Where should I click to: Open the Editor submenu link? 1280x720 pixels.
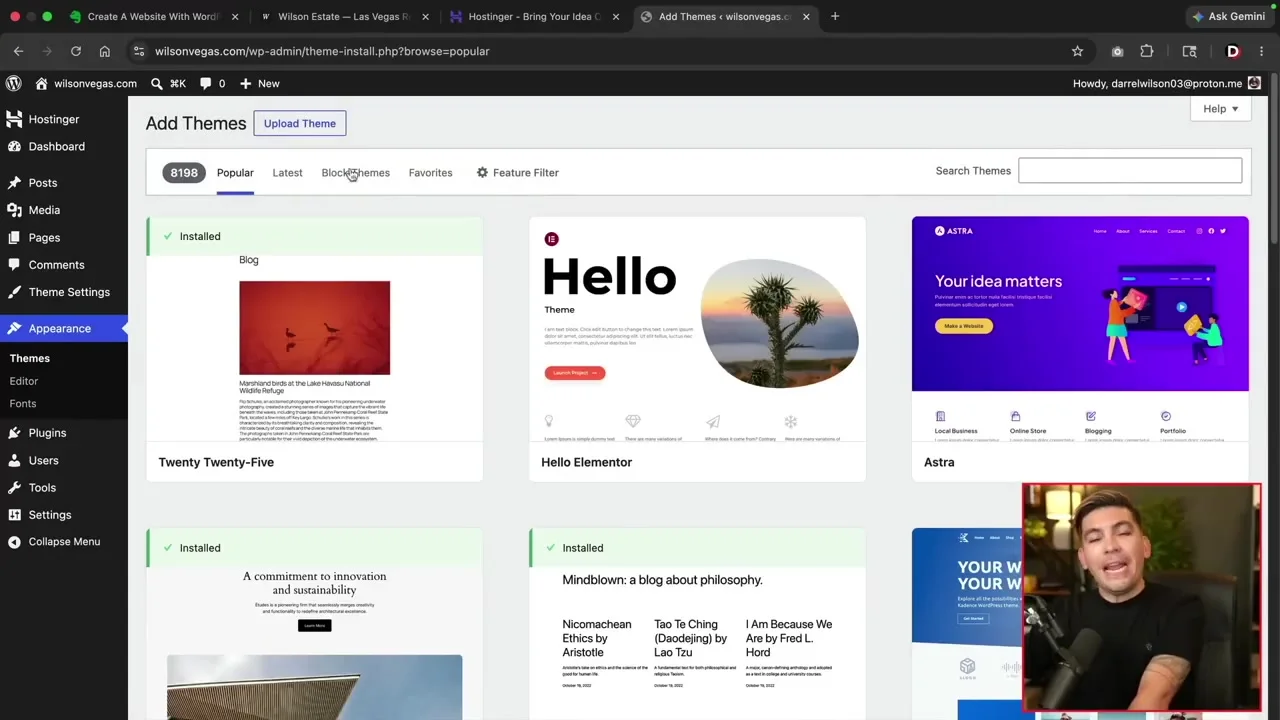tap(24, 381)
